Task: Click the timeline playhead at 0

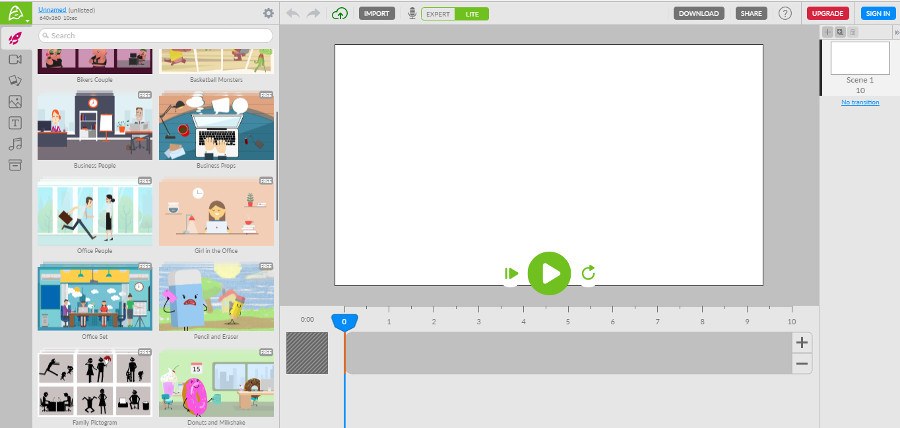Action: pyautogui.click(x=344, y=321)
